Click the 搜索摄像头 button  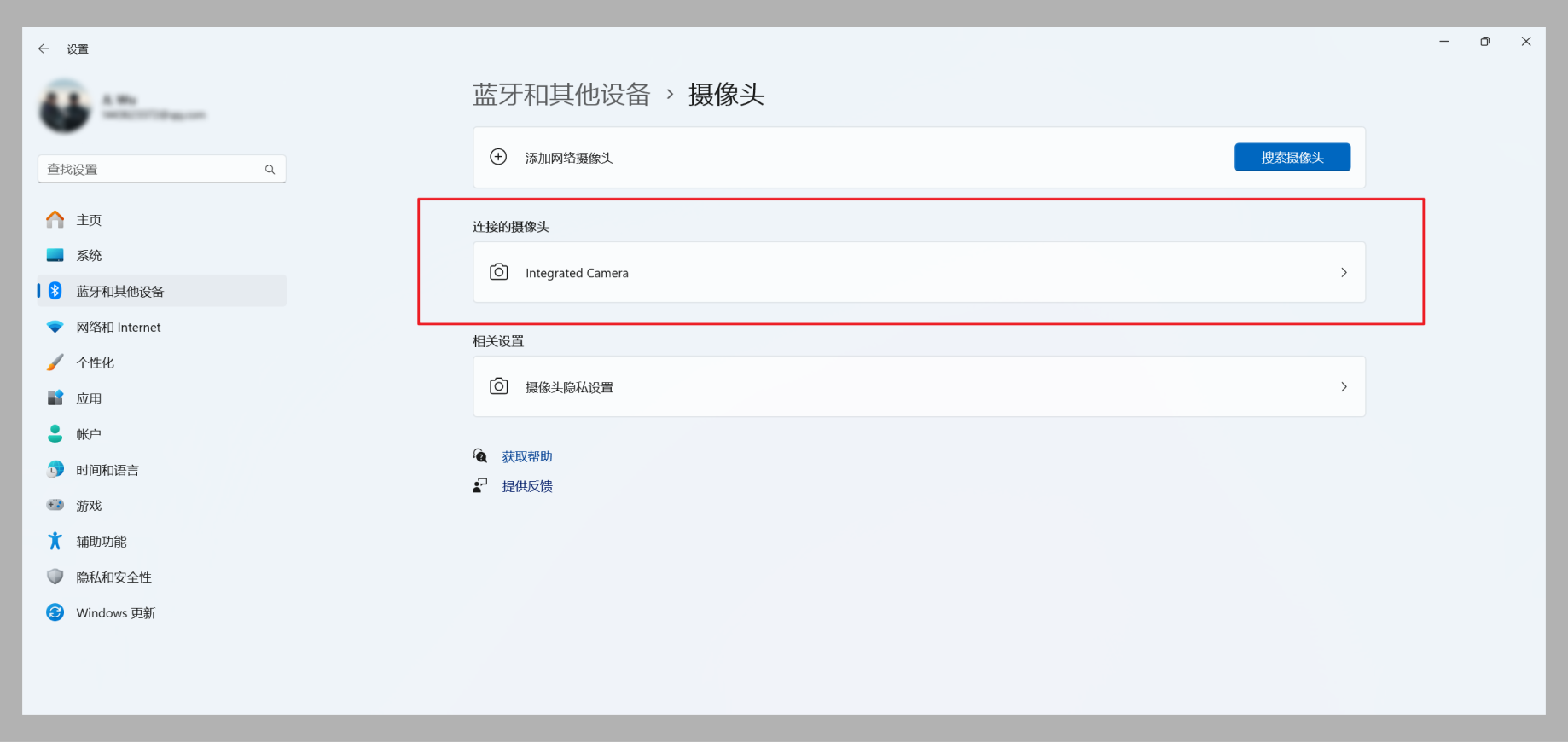[1292, 157]
